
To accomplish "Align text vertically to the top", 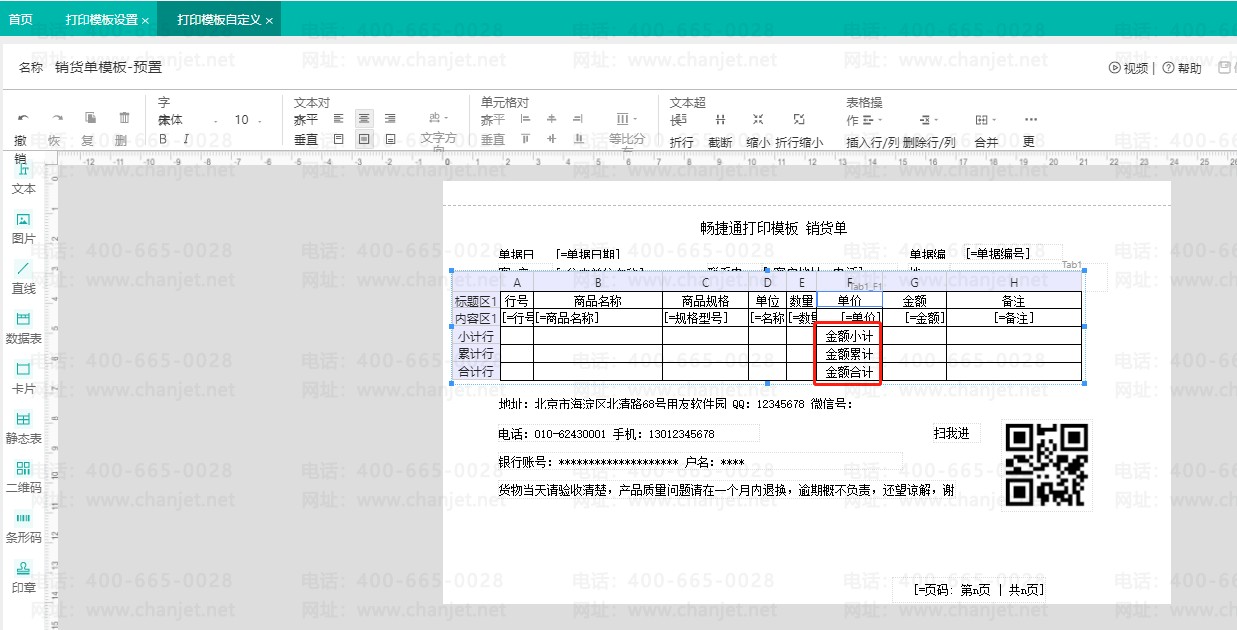I will click(x=338, y=139).
